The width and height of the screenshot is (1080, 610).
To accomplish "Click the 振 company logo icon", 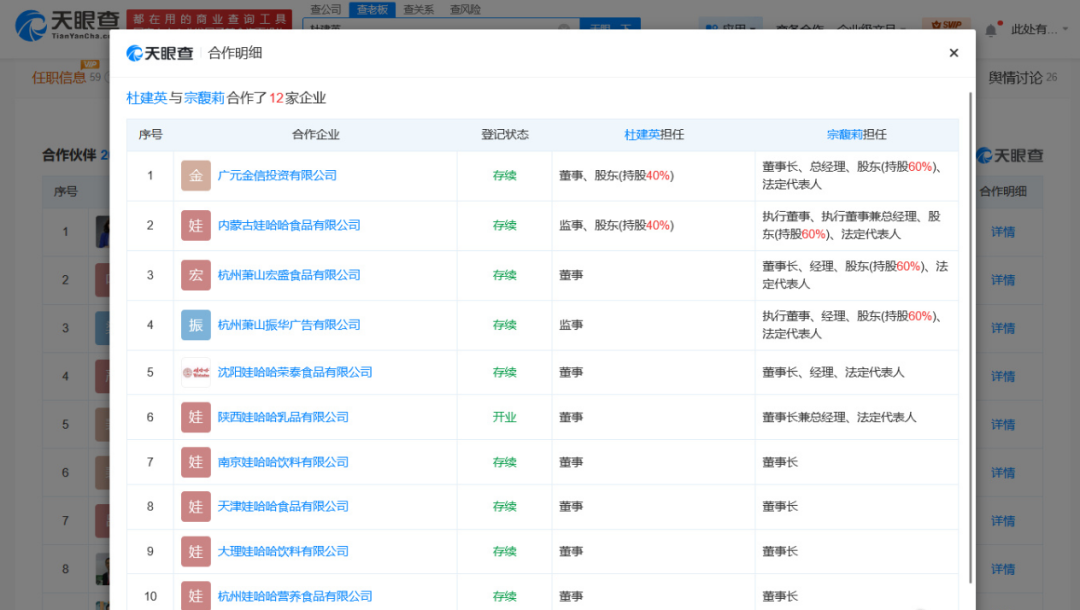I will pyautogui.click(x=196, y=325).
